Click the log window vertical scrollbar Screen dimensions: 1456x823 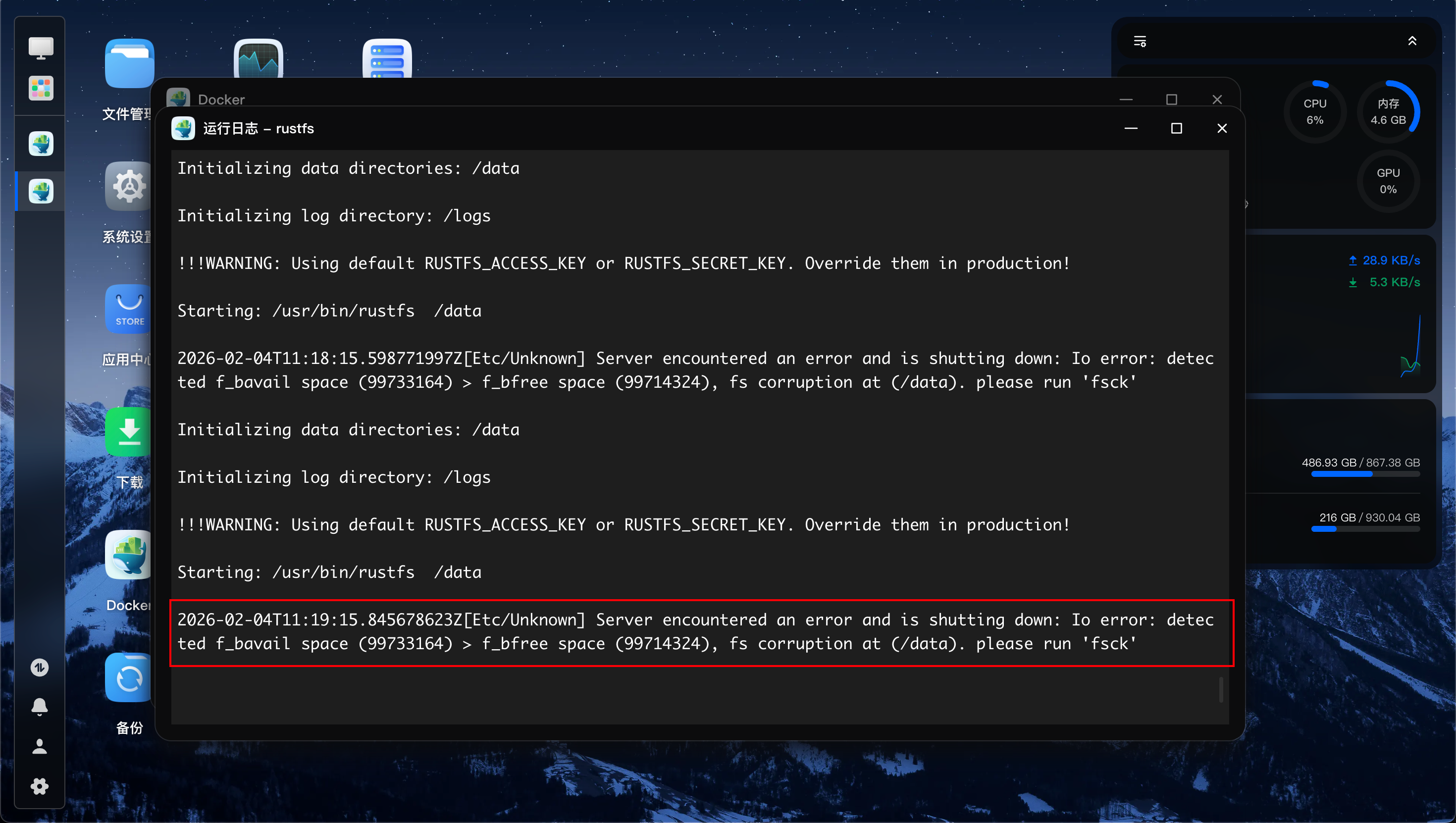click(1221, 689)
